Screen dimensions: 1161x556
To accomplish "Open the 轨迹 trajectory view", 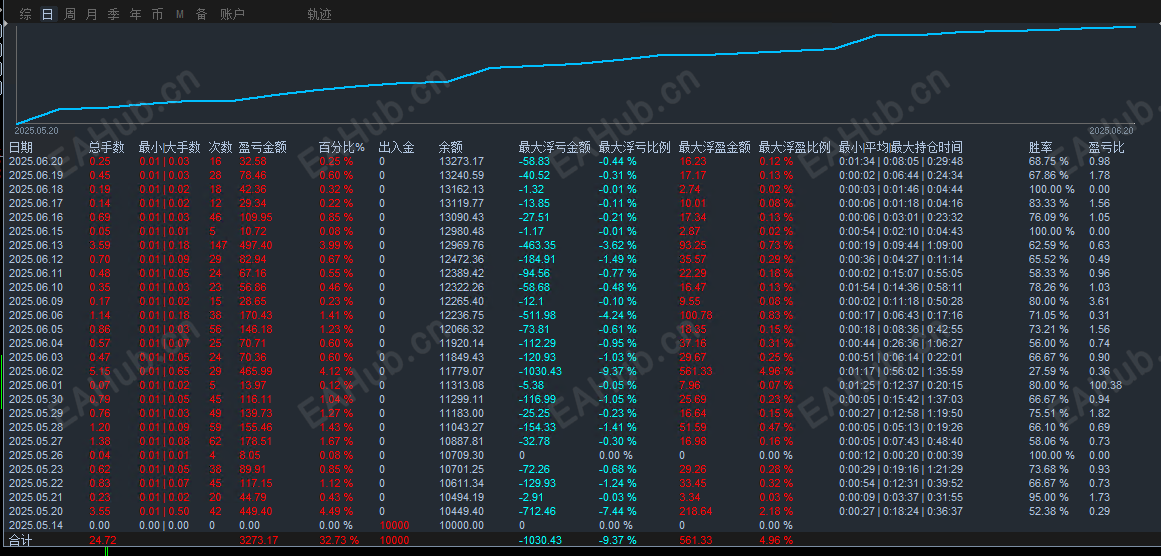I will [319, 14].
